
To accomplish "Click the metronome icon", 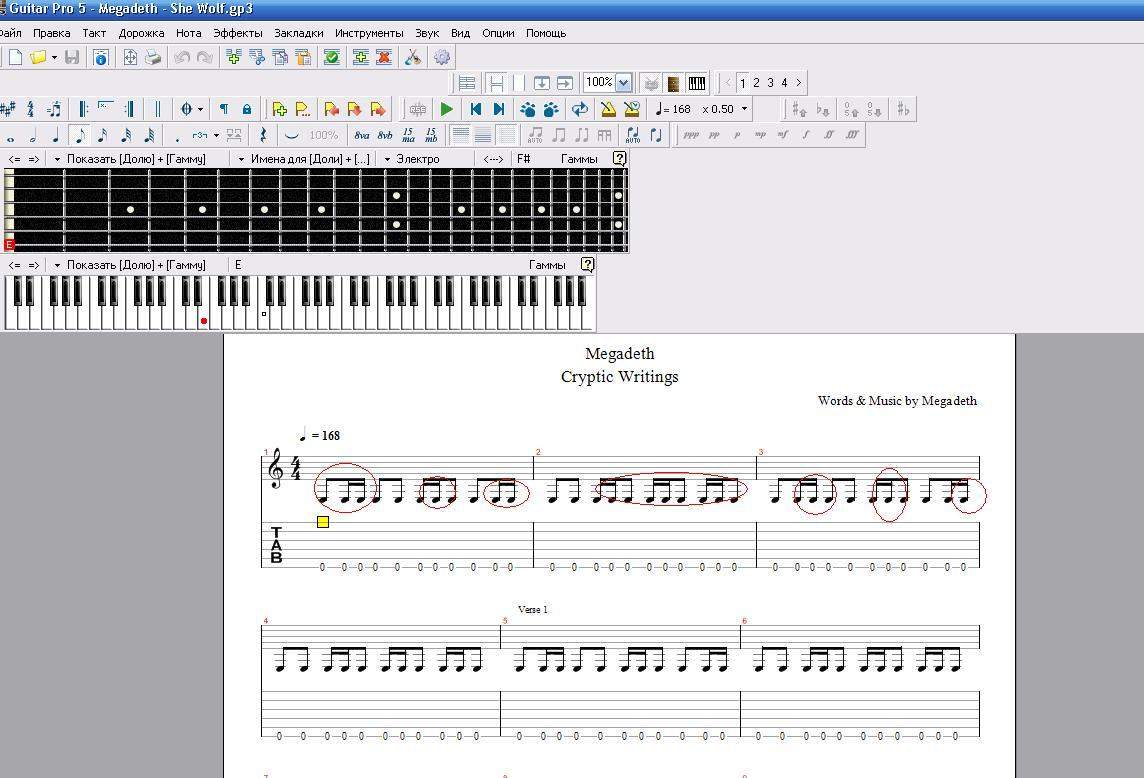I will (x=607, y=109).
